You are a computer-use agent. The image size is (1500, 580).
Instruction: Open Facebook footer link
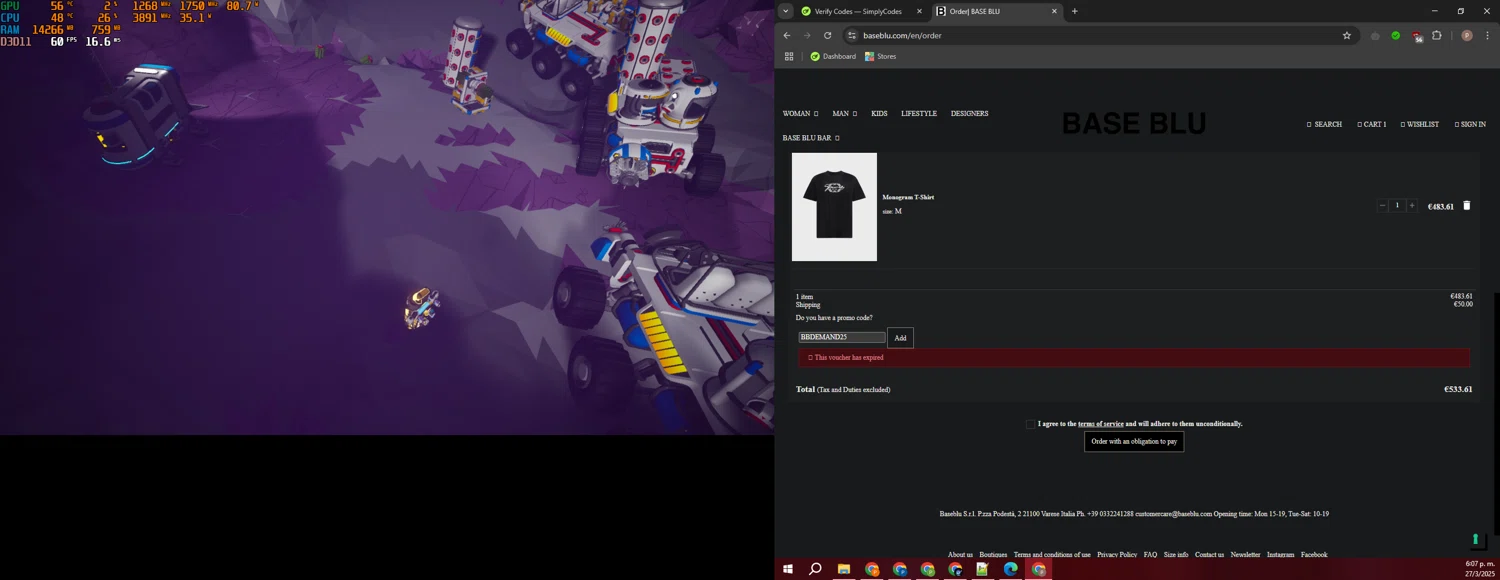tap(1314, 555)
